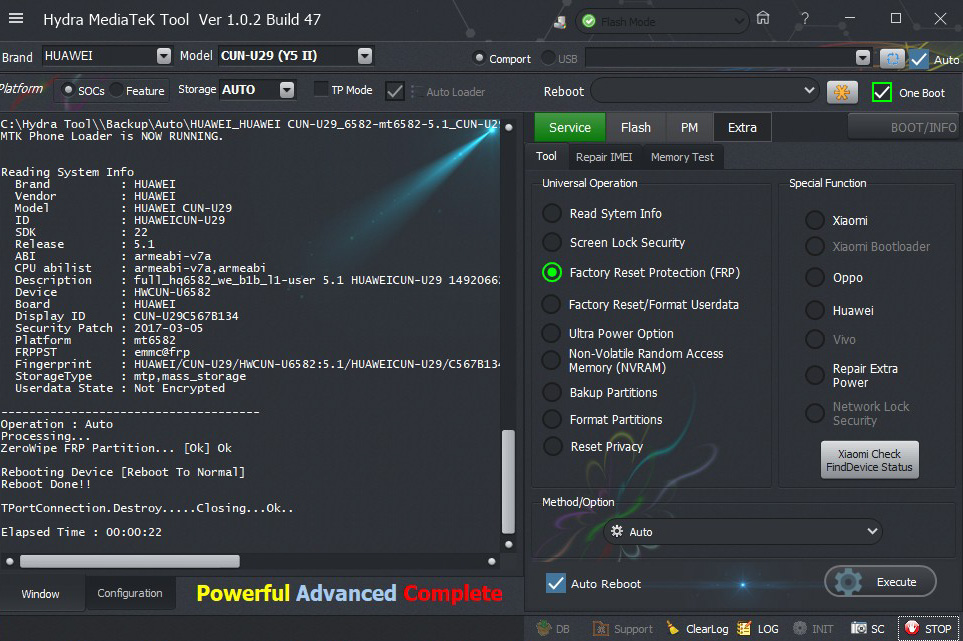963x641 pixels.
Task: Select Bakup Partitions operation
Action: (x=552, y=392)
